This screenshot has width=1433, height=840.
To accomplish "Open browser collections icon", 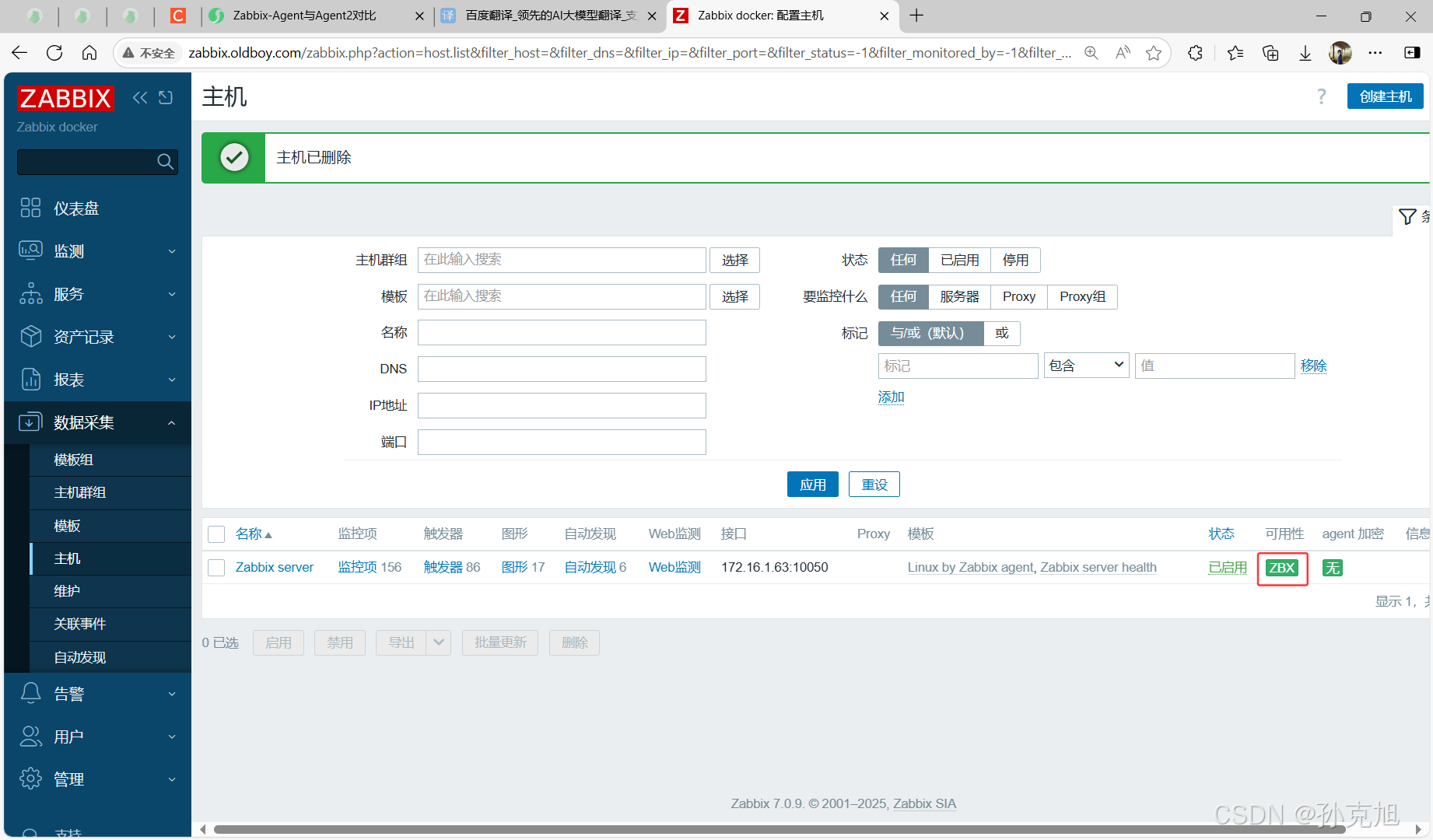I will point(1270,53).
